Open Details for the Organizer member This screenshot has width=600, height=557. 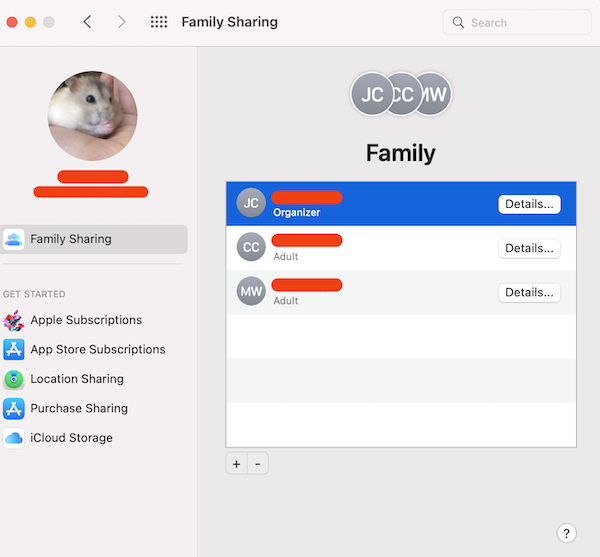point(529,204)
